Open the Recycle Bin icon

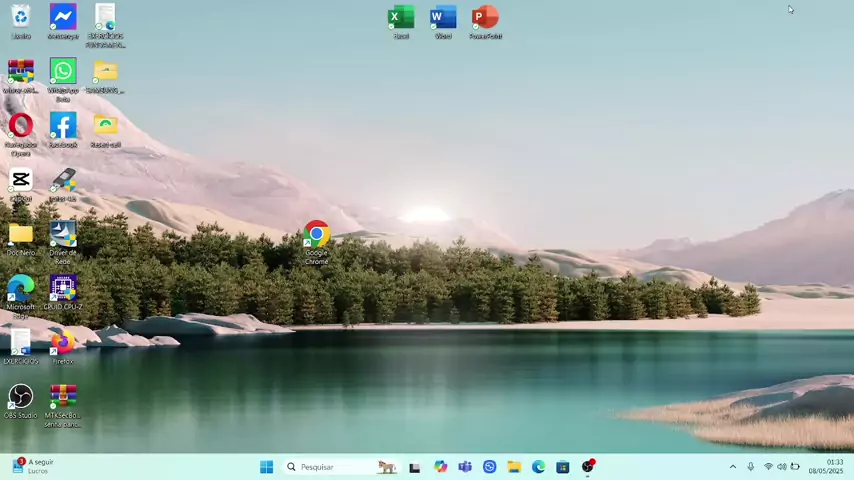(x=20, y=18)
